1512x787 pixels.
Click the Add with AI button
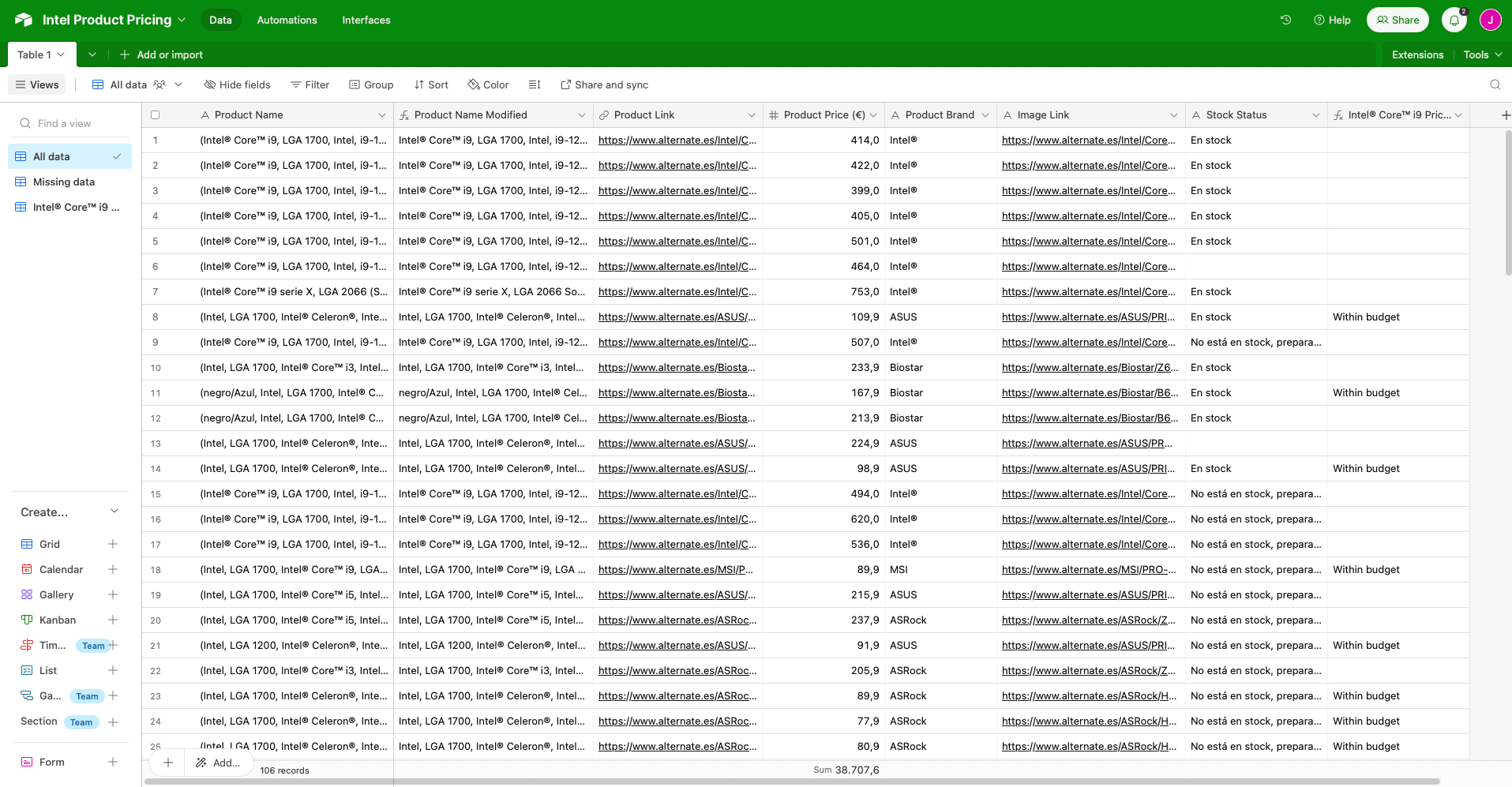tap(218, 763)
